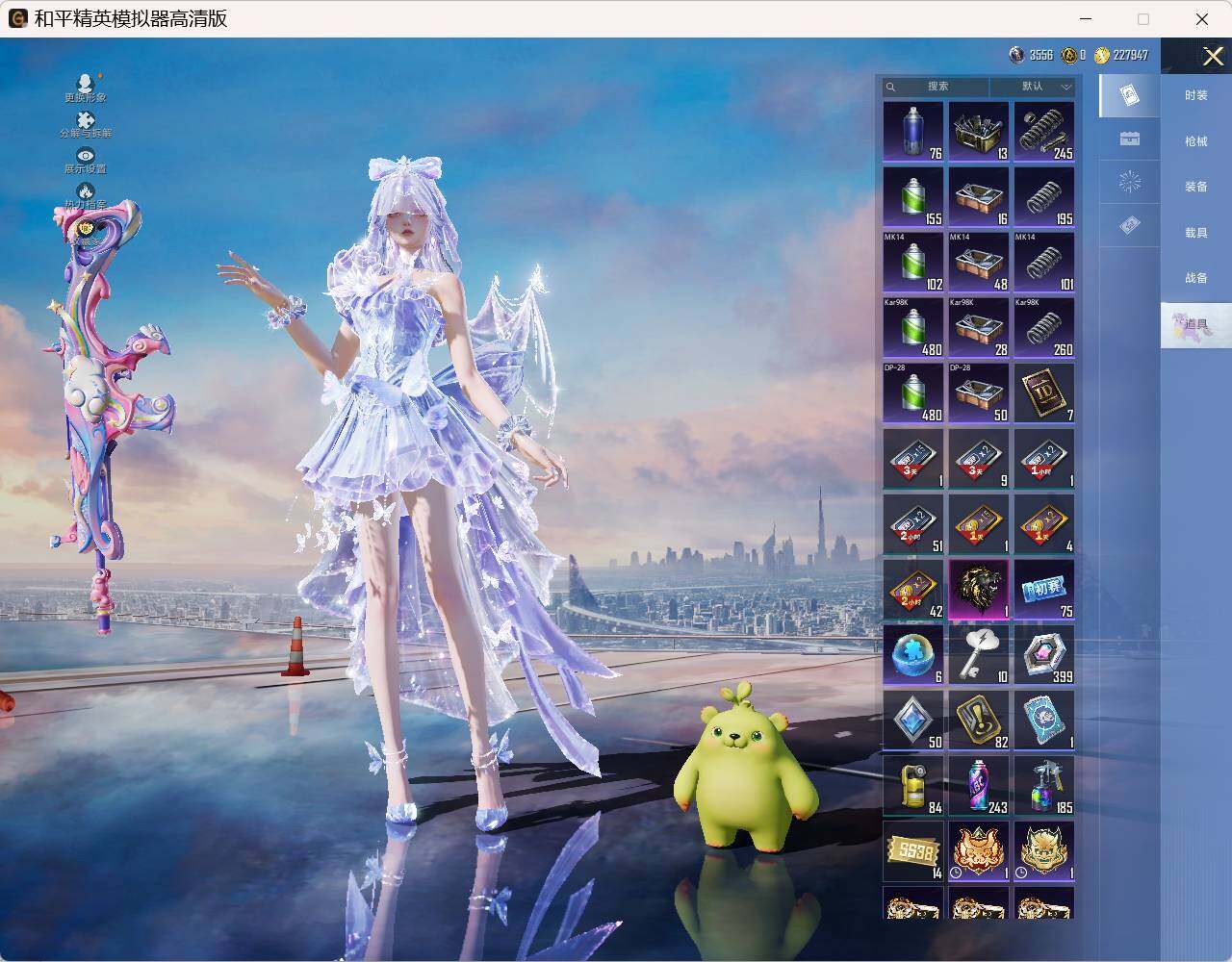Image resolution: width=1232 pixels, height=962 pixels.
Task: Select the MK14 spring item
Action: point(1044,262)
